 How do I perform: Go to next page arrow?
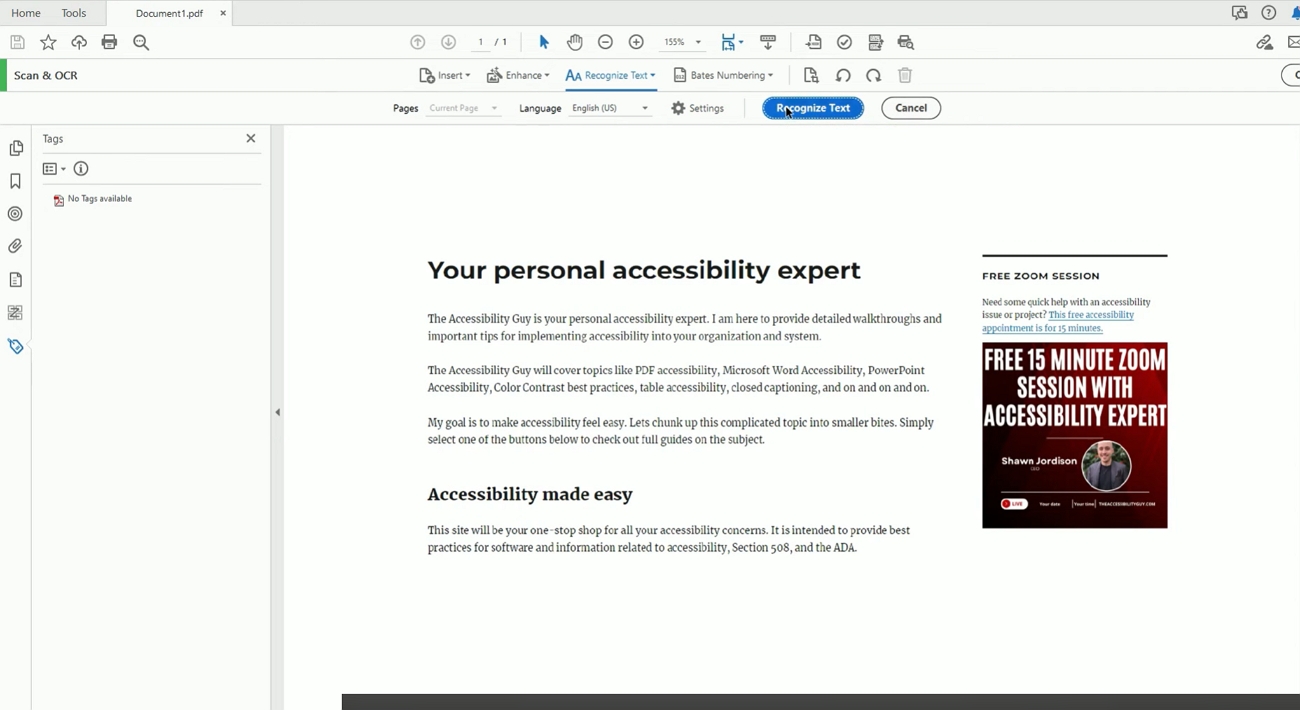click(449, 42)
